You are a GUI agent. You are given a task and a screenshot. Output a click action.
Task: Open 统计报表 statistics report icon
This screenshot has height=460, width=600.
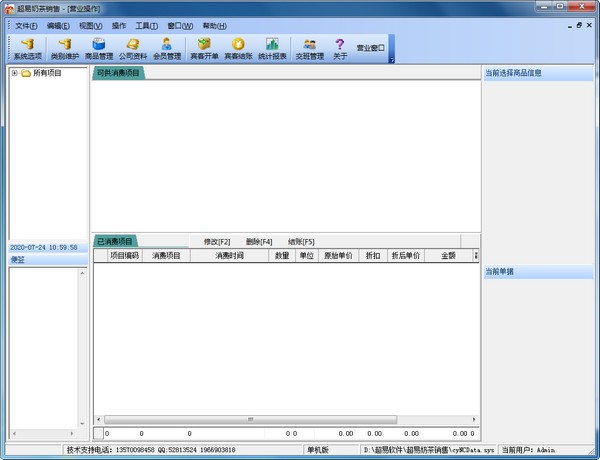(x=272, y=49)
